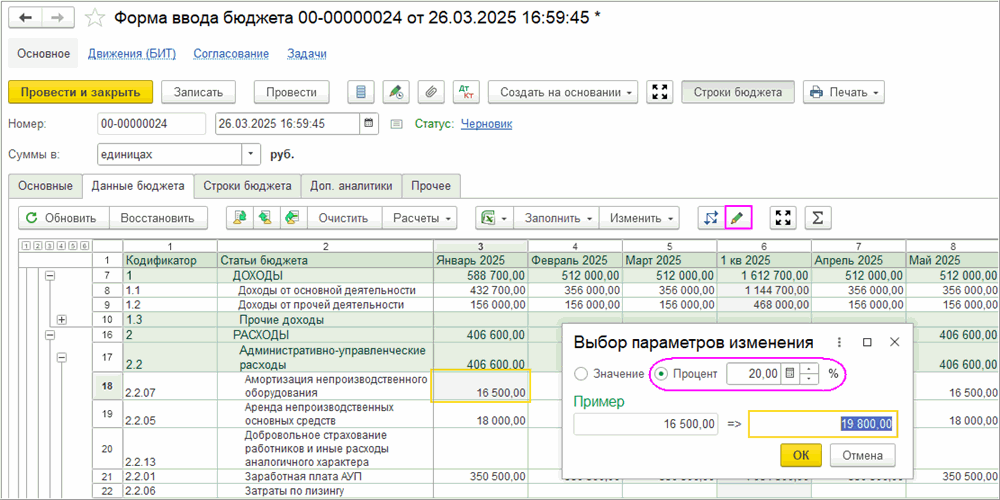Click calculator icon in percent field
1000x500 pixels.
click(790, 373)
